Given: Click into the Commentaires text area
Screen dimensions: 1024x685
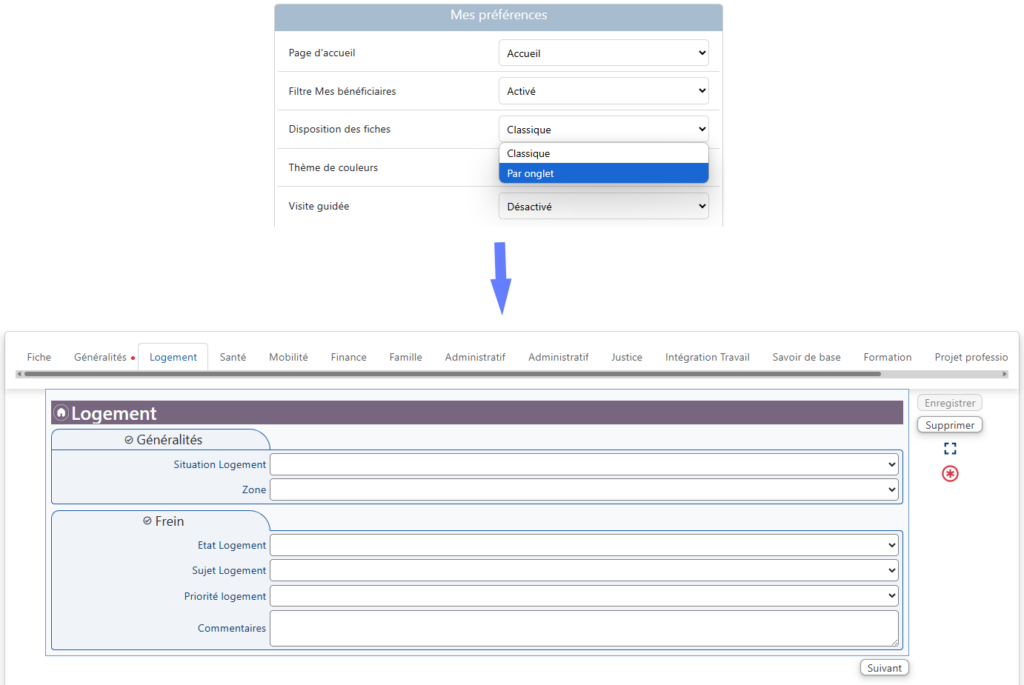Looking at the screenshot, I should tap(584, 629).
